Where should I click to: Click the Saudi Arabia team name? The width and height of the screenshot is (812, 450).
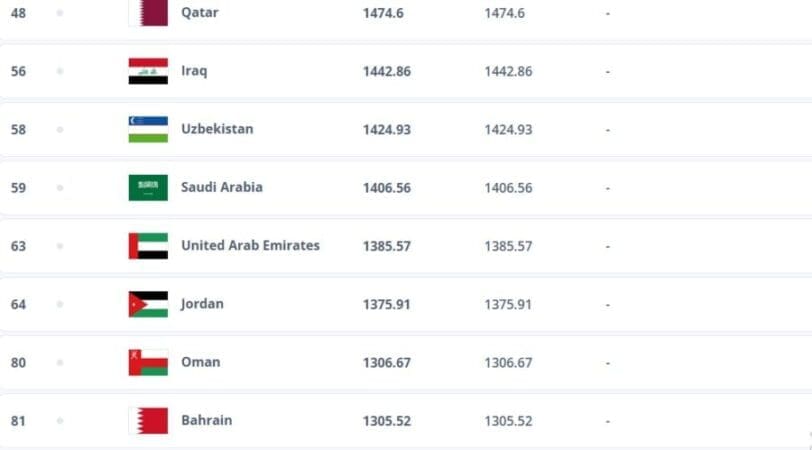point(222,187)
